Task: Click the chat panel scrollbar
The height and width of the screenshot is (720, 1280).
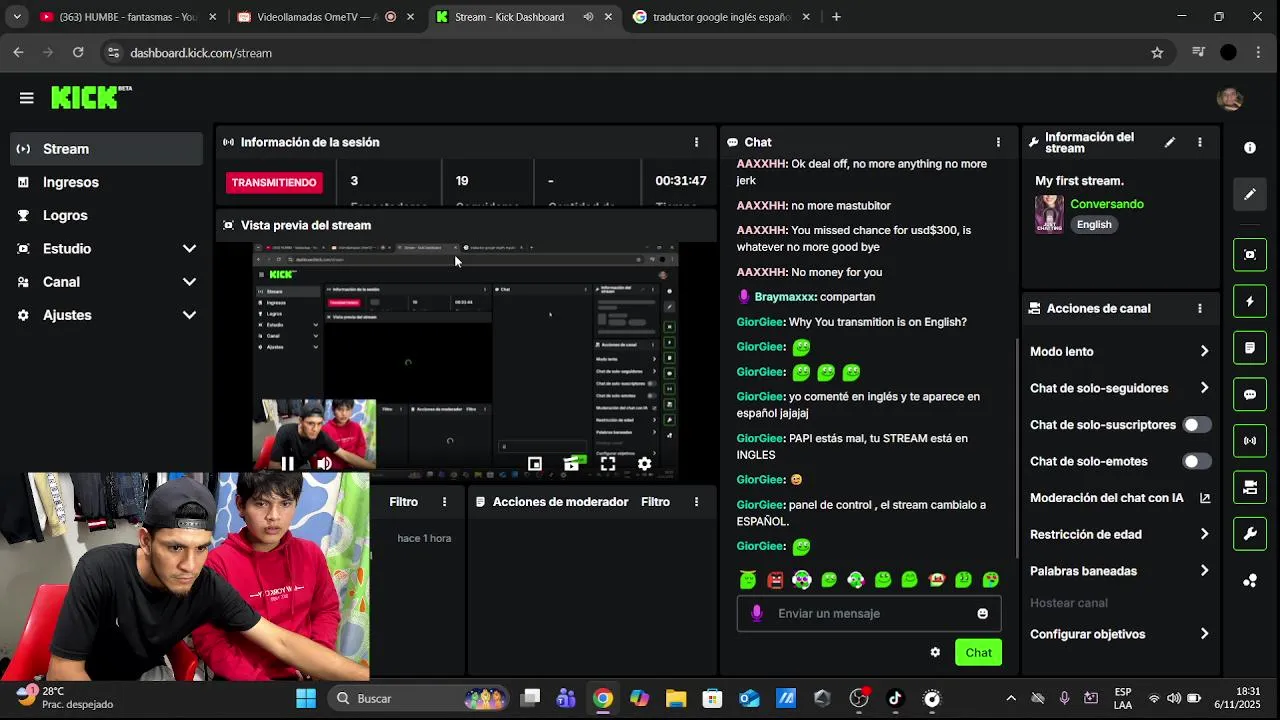Action: [x=1017, y=450]
